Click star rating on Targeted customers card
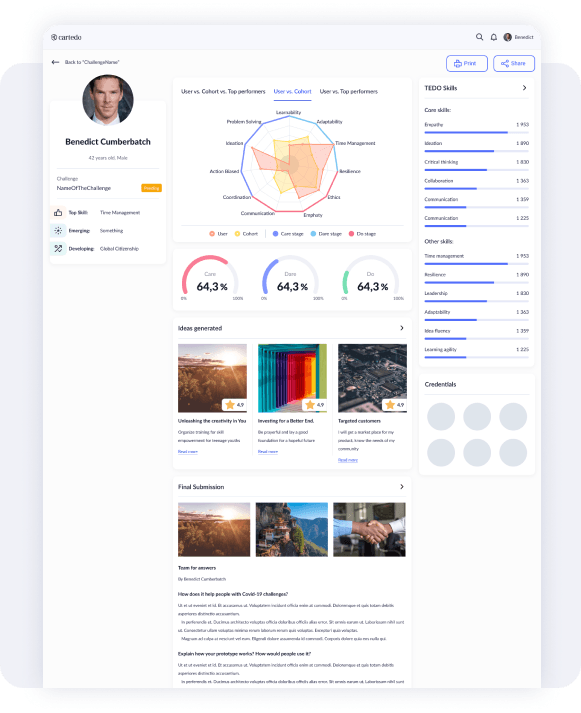 [x=395, y=405]
